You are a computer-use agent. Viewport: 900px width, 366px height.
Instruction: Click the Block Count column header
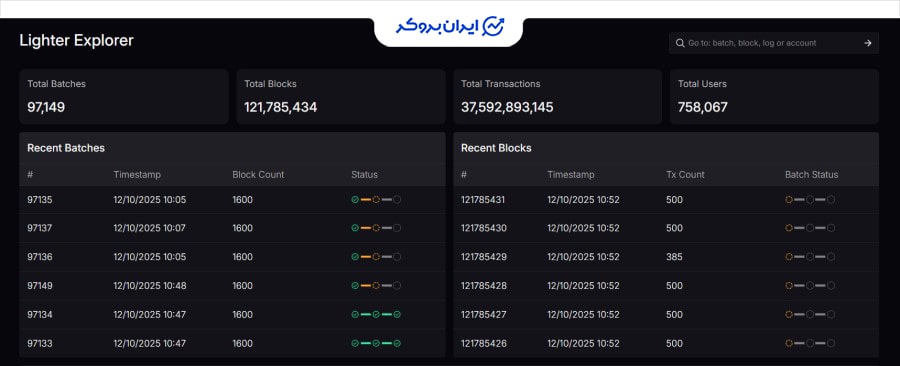(258, 174)
